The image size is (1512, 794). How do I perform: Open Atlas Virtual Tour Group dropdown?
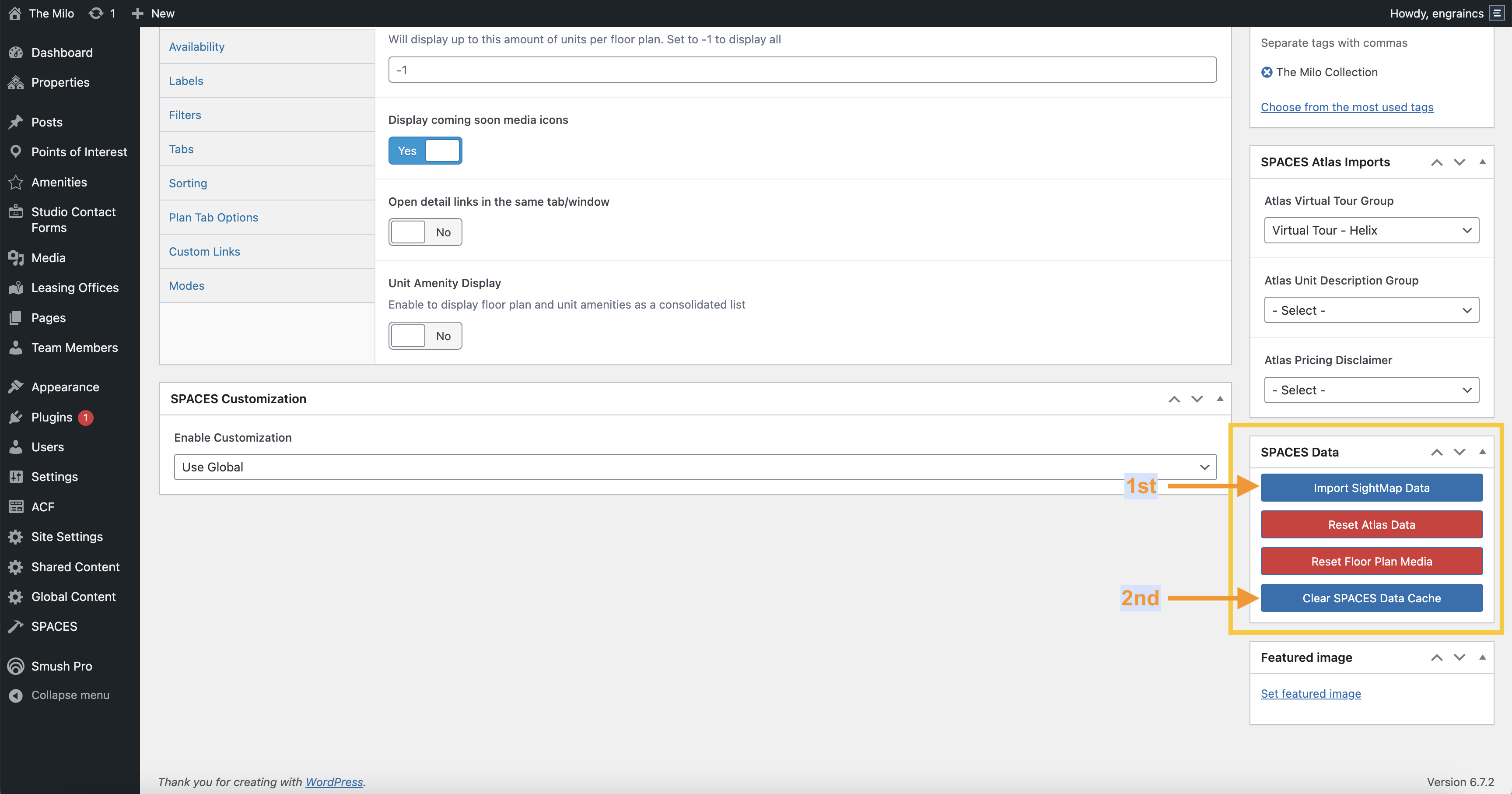click(1371, 230)
